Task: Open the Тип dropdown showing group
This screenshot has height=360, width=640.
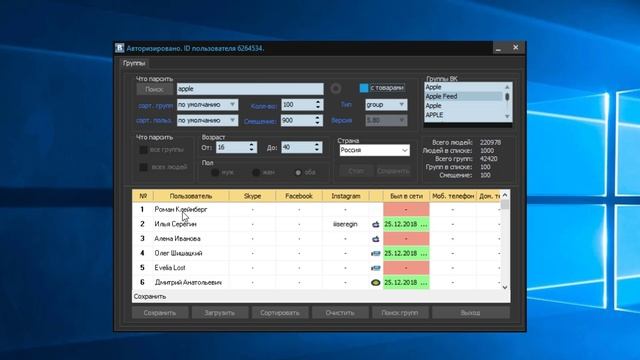Action: (386, 105)
